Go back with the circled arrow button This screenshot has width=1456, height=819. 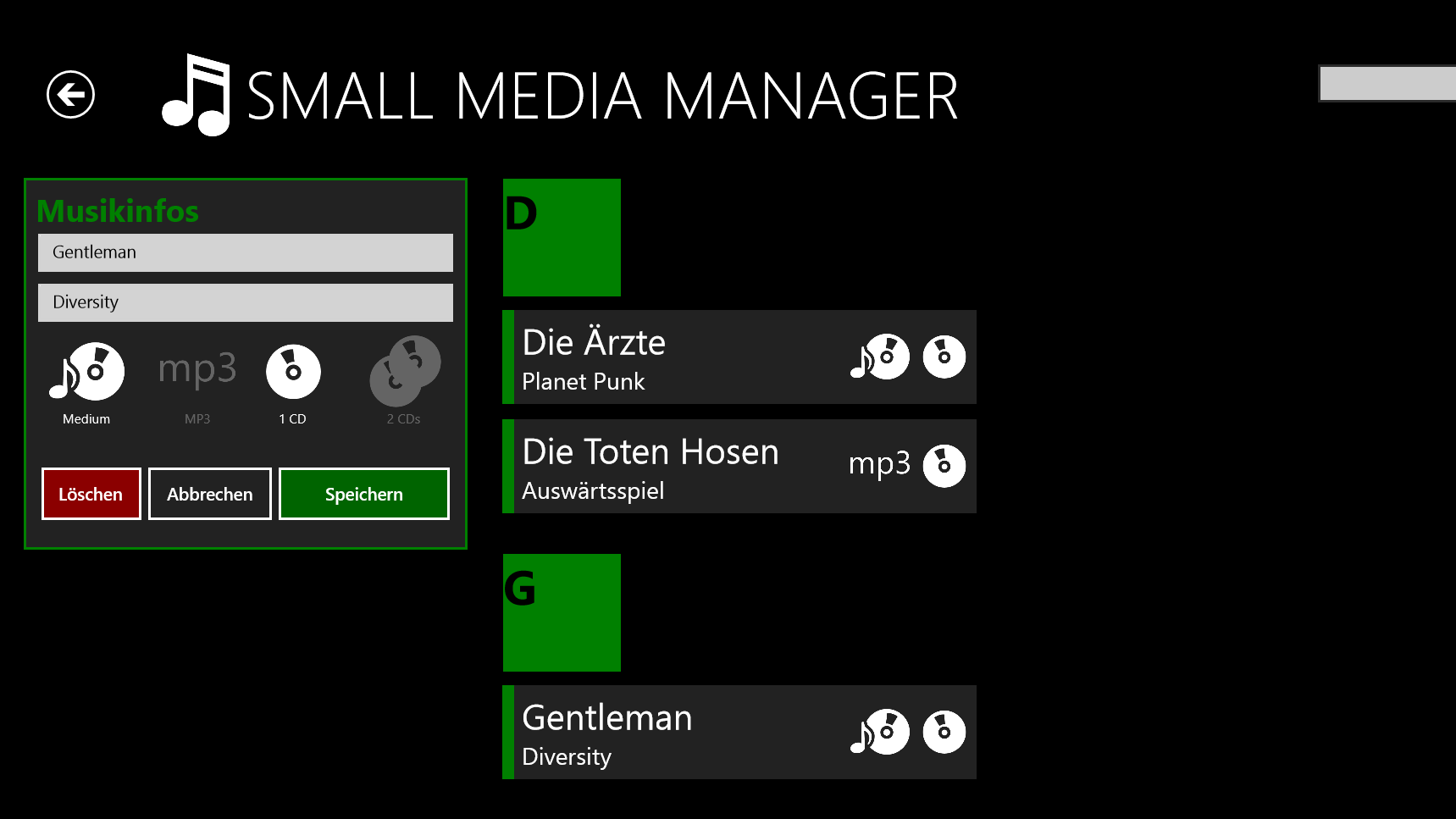click(70, 94)
